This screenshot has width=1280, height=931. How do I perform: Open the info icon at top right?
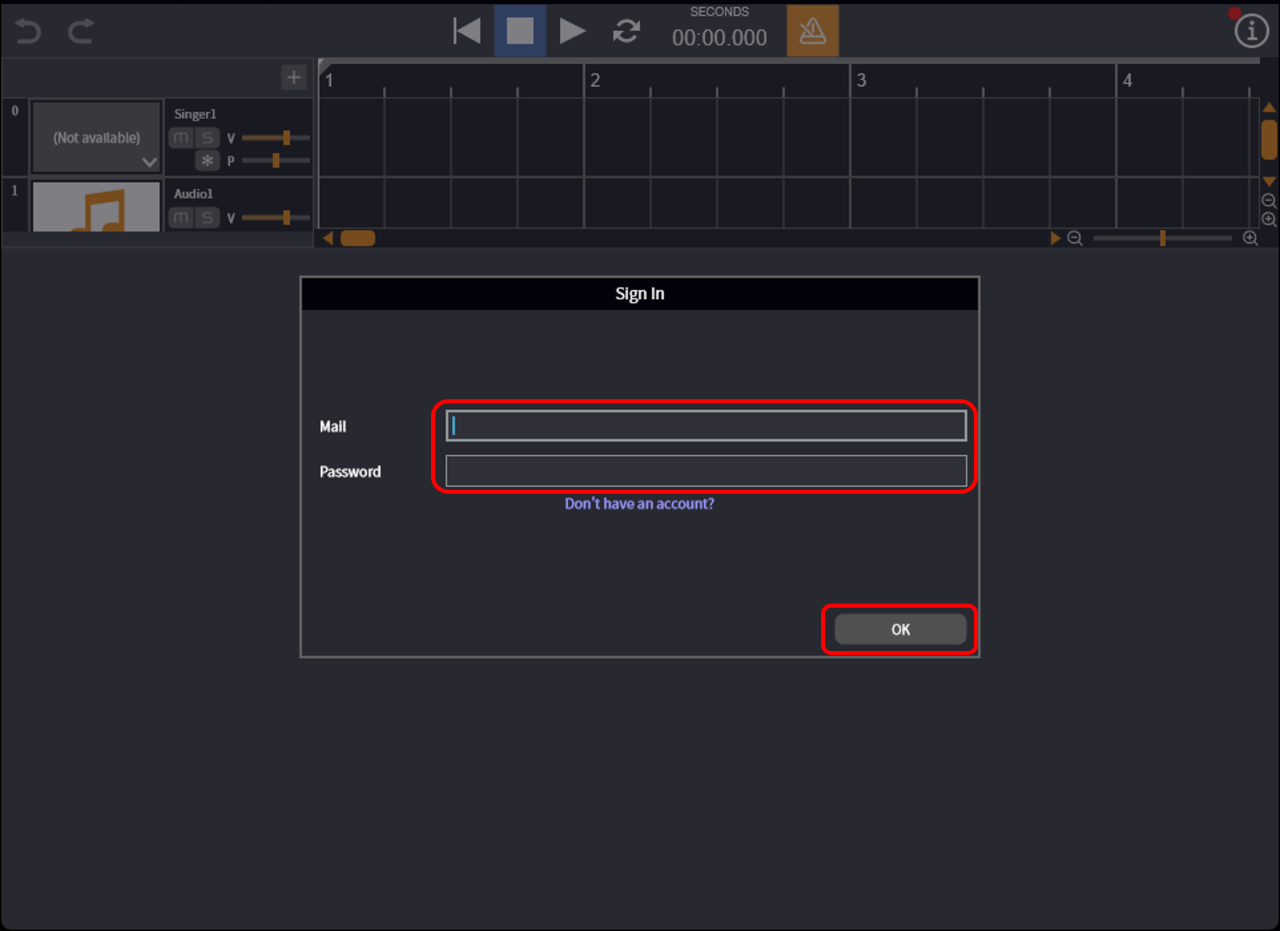tap(1251, 32)
